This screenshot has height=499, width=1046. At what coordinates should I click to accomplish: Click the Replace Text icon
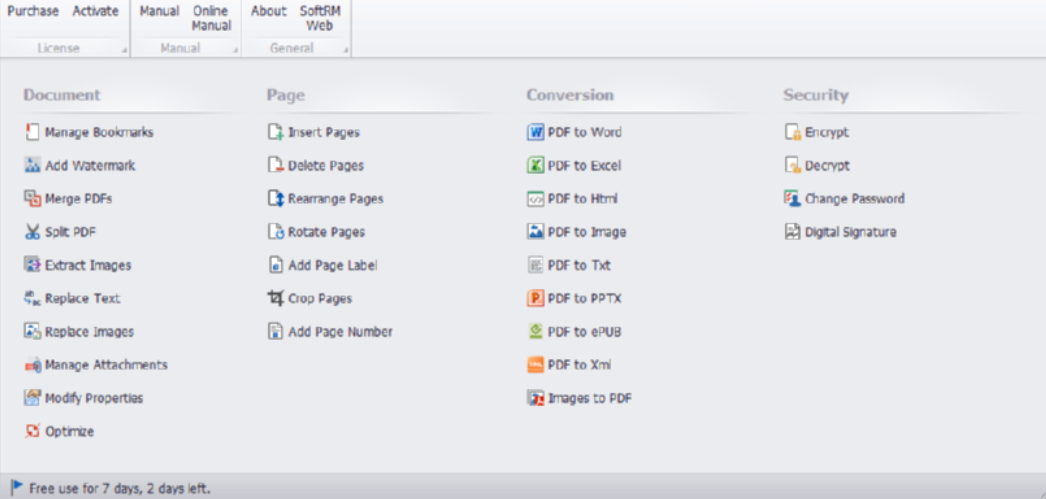click(x=32, y=298)
